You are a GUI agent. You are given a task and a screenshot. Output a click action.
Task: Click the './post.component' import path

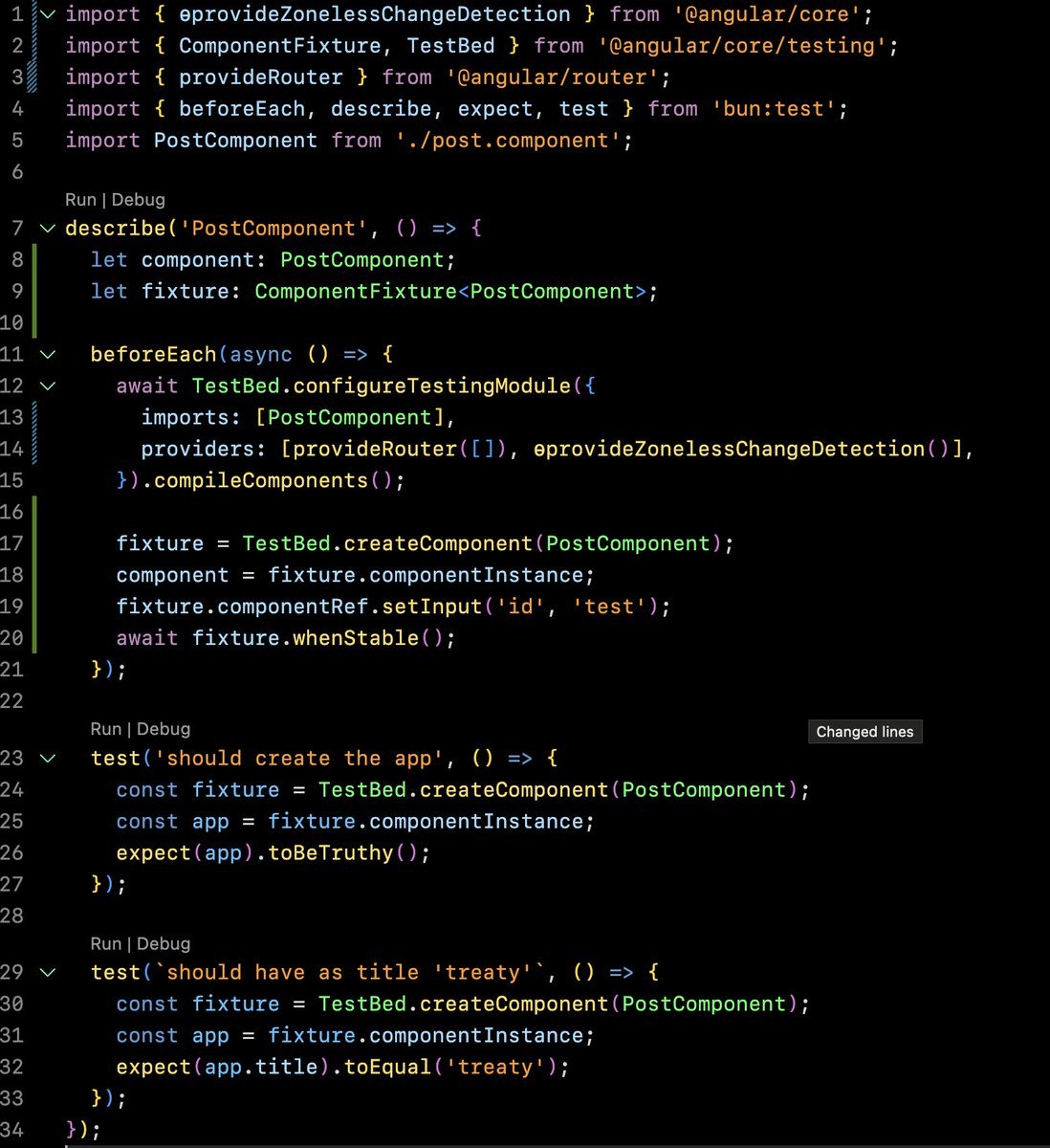click(x=508, y=141)
